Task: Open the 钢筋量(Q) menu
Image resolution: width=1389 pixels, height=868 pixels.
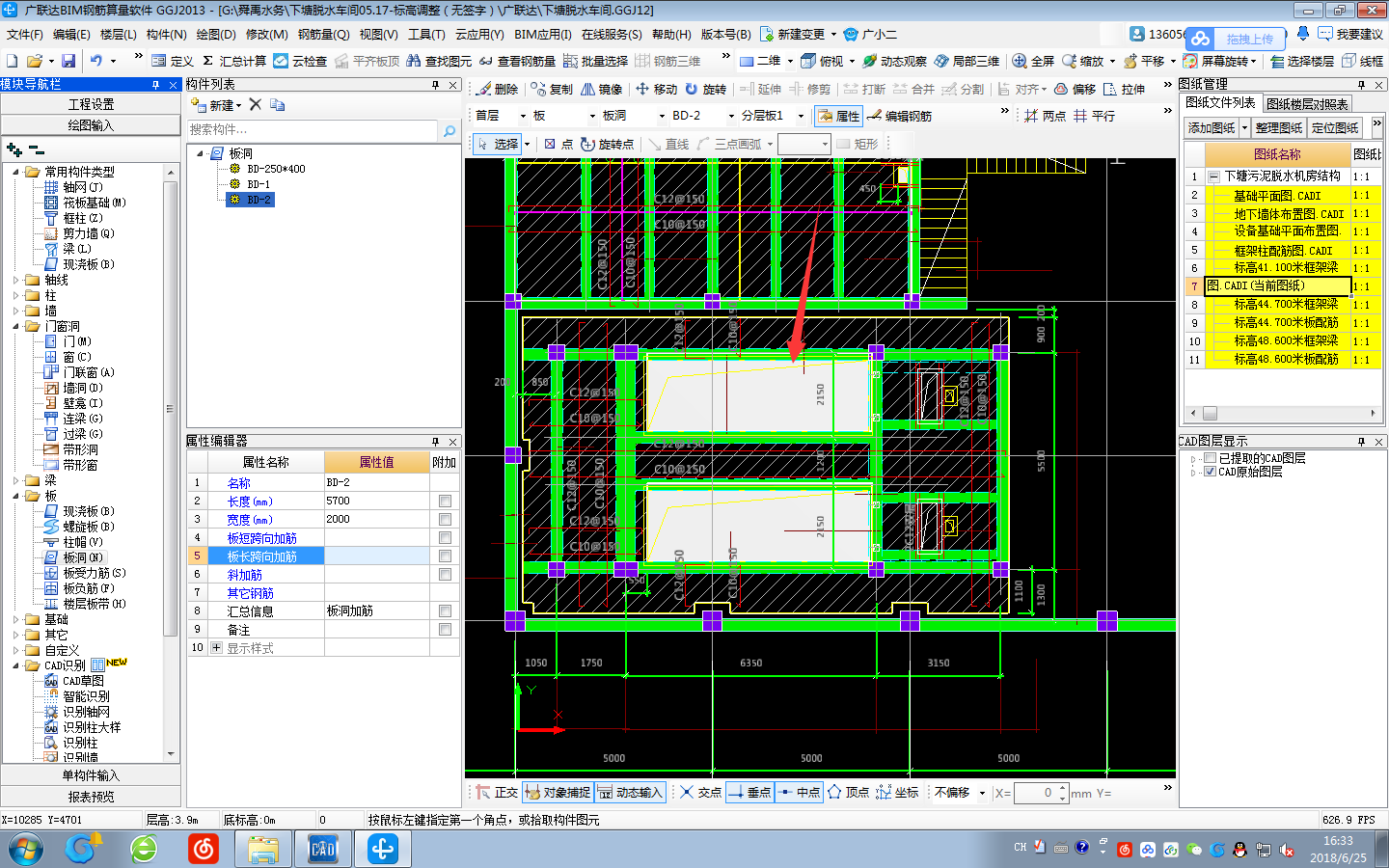Action: pos(323,34)
